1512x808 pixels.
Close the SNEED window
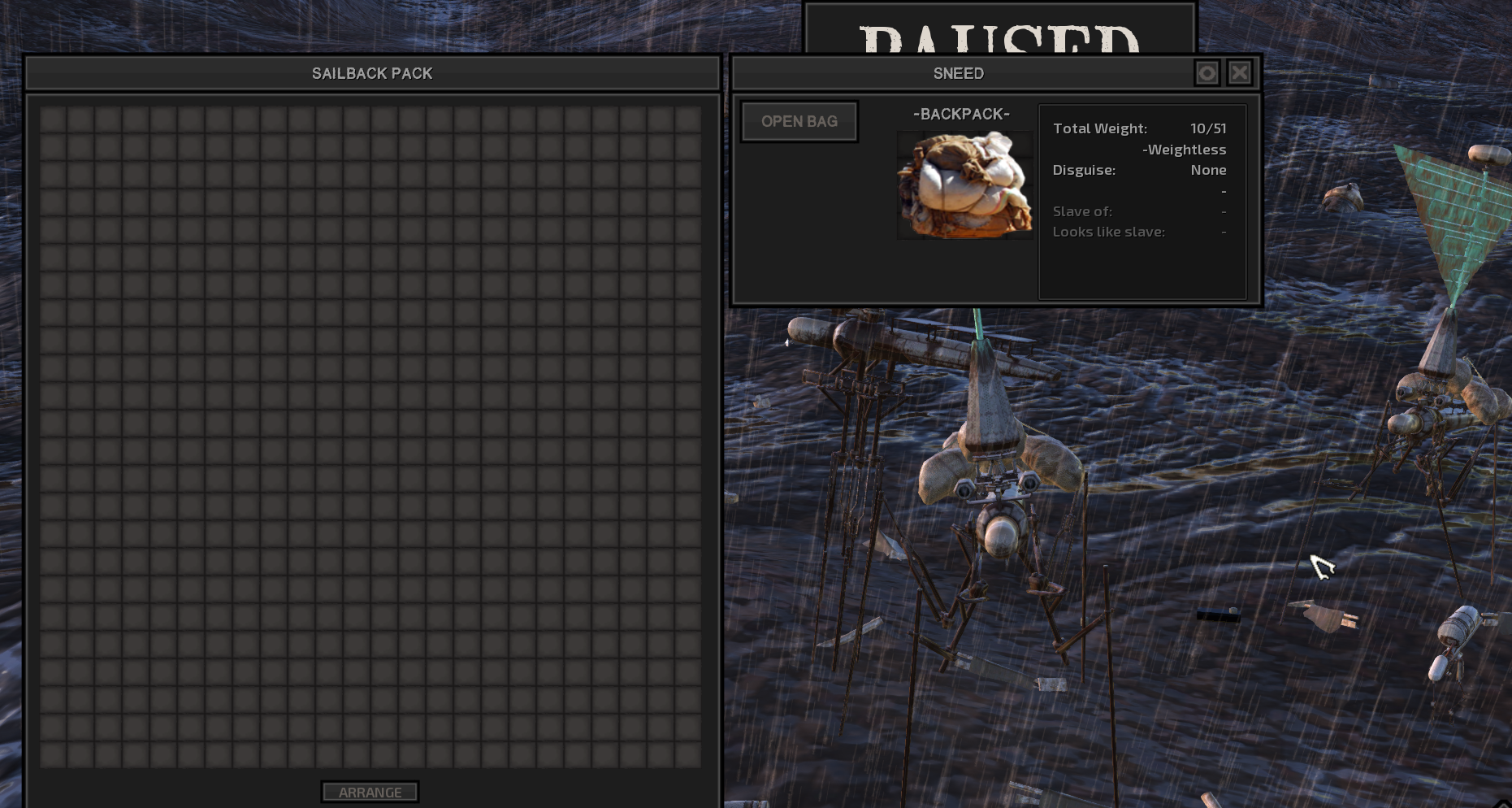tap(1240, 73)
